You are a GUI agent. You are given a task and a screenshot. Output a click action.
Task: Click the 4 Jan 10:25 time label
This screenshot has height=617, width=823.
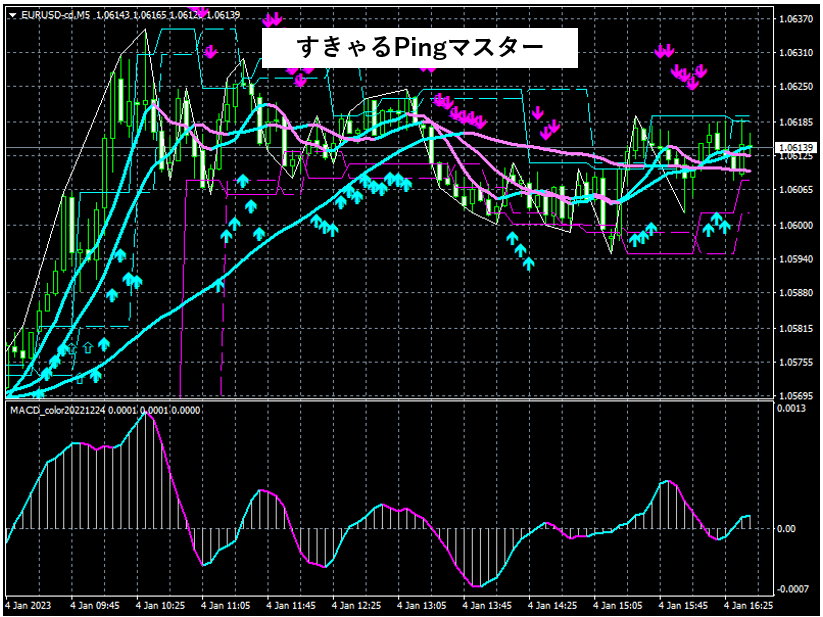(x=161, y=605)
